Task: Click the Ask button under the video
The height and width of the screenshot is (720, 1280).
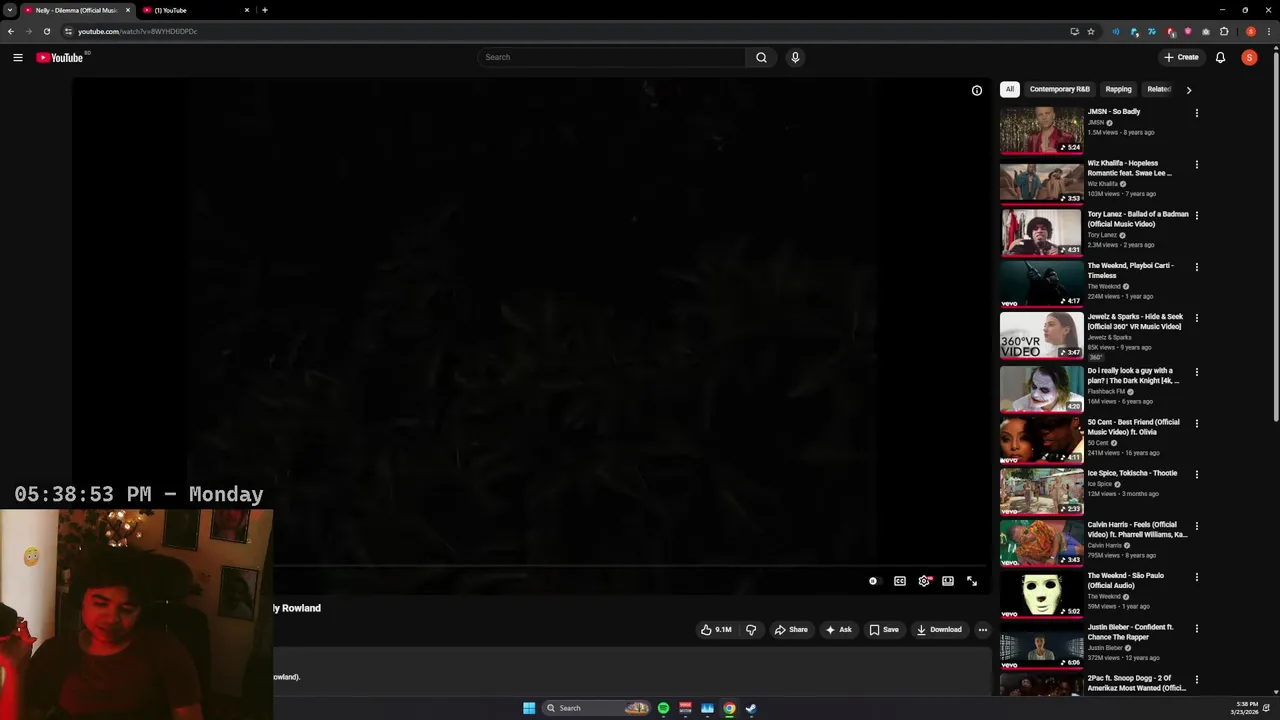Action: click(x=839, y=630)
